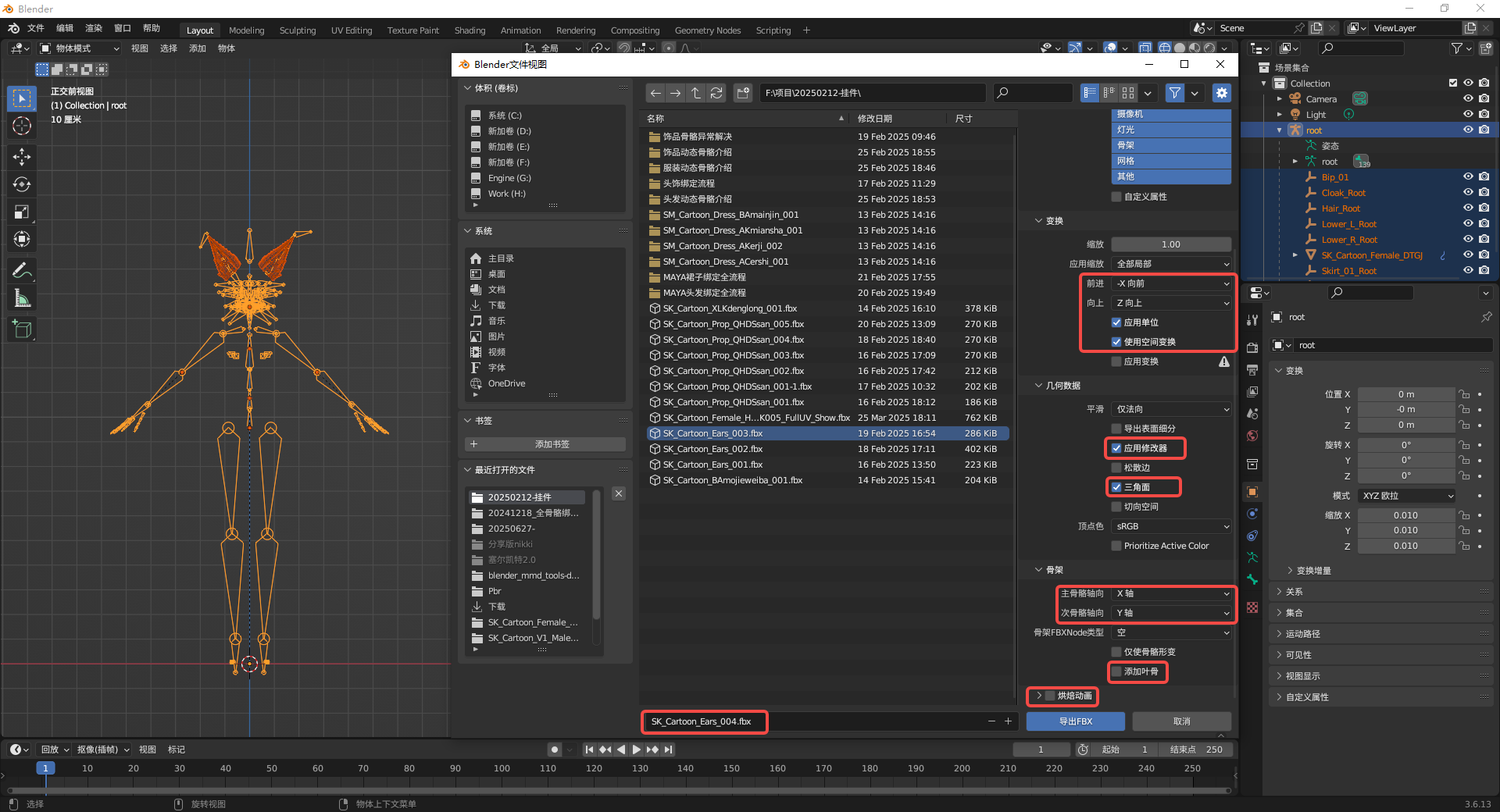The height and width of the screenshot is (812, 1500).
Task: Uncheck the 三角面 checkbox
Action: [x=1116, y=487]
